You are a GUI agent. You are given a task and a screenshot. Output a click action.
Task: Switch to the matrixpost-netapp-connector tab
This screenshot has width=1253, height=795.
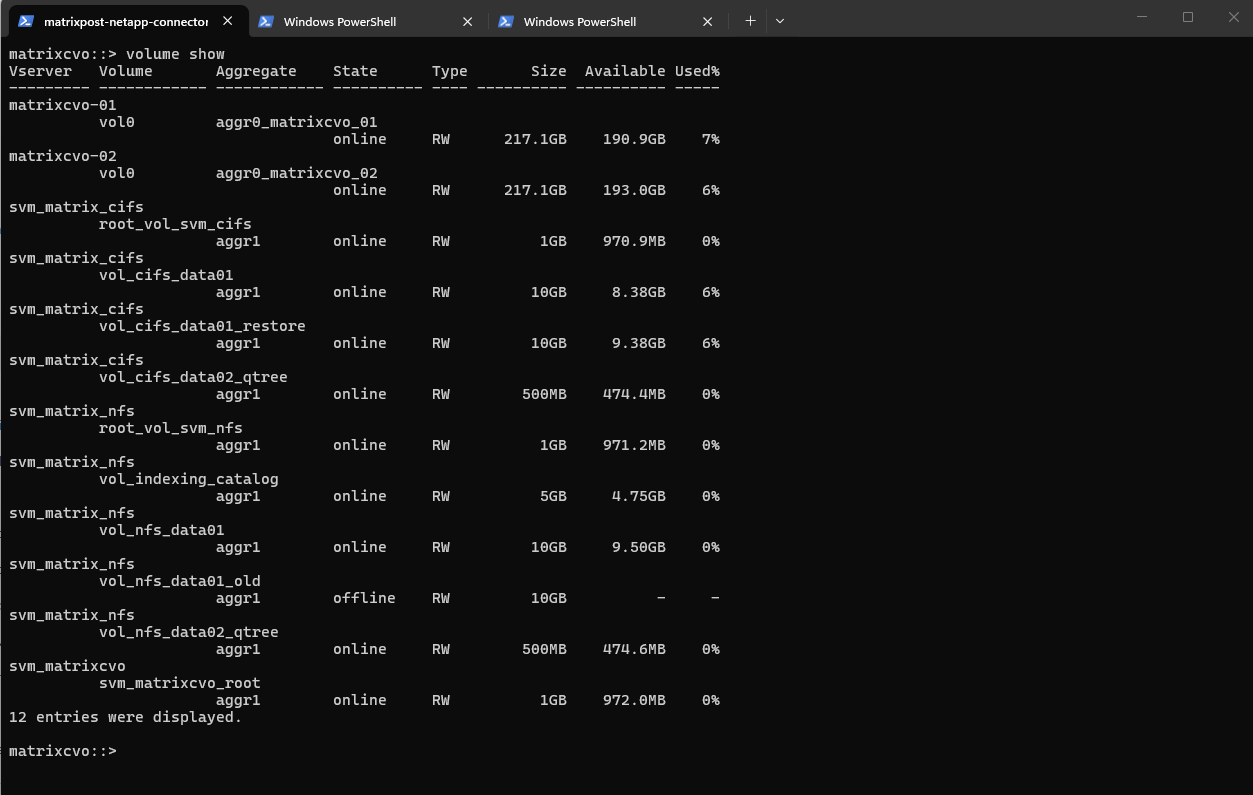click(125, 21)
